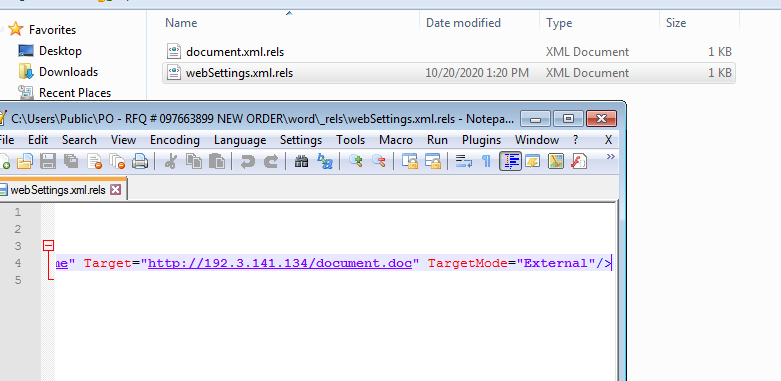Open the Run menu
Image resolution: width=781 pixels, height=381 pixels.
437,140
